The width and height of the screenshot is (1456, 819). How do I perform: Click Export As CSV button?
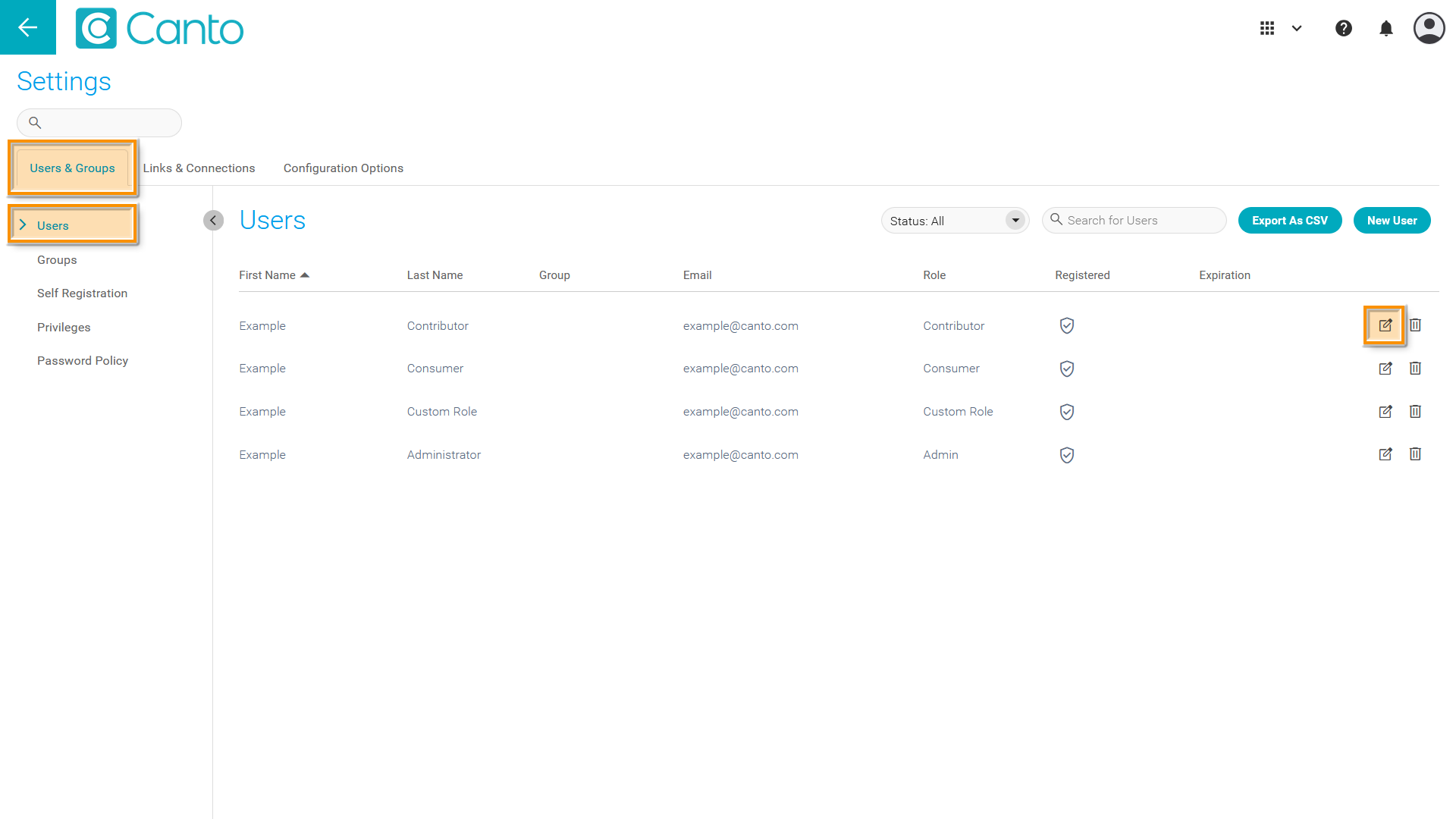pyautogui.click(x=1290, y=221)
